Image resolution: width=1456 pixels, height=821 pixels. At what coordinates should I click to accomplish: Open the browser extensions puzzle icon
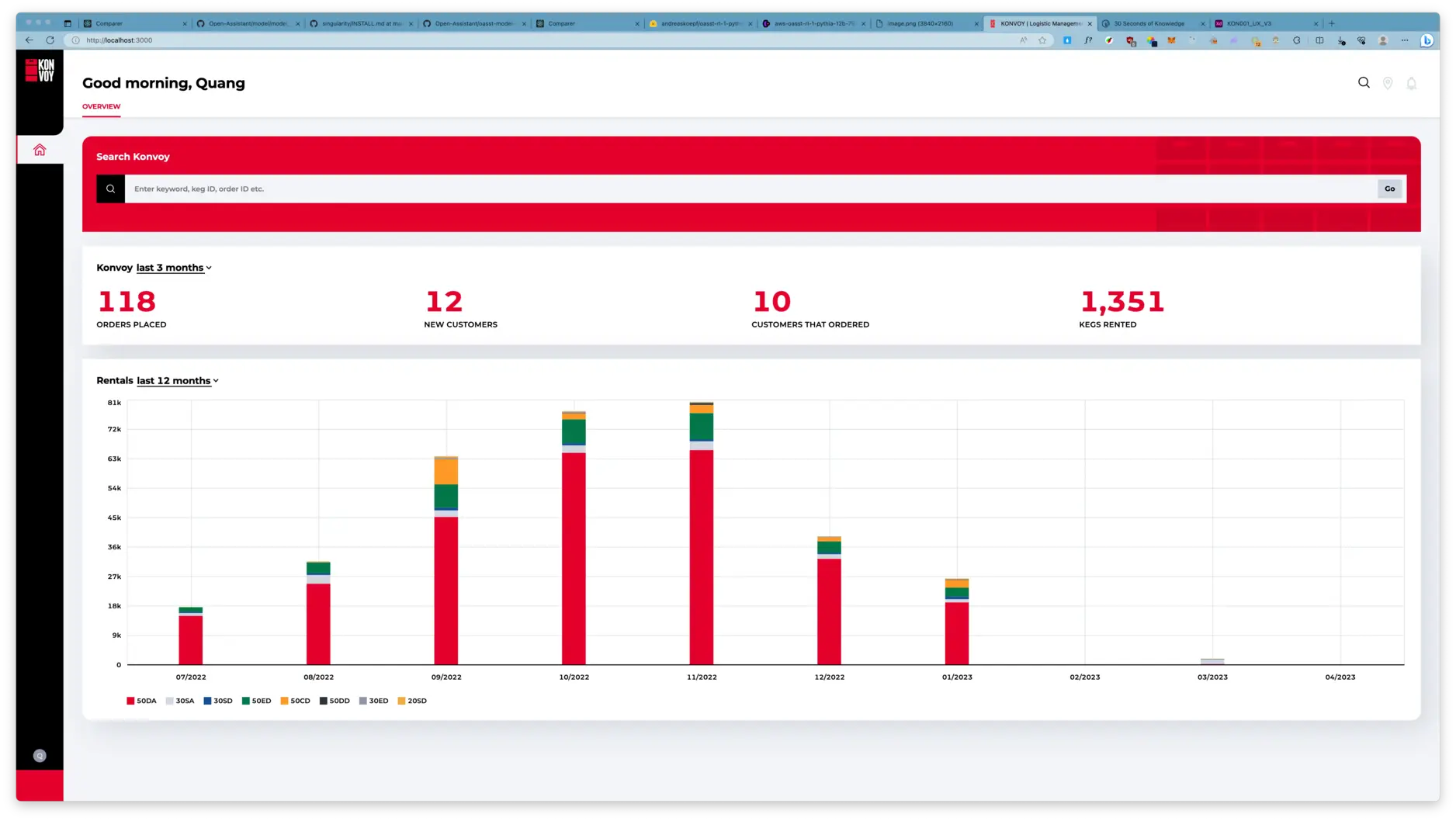point(1297,40)
